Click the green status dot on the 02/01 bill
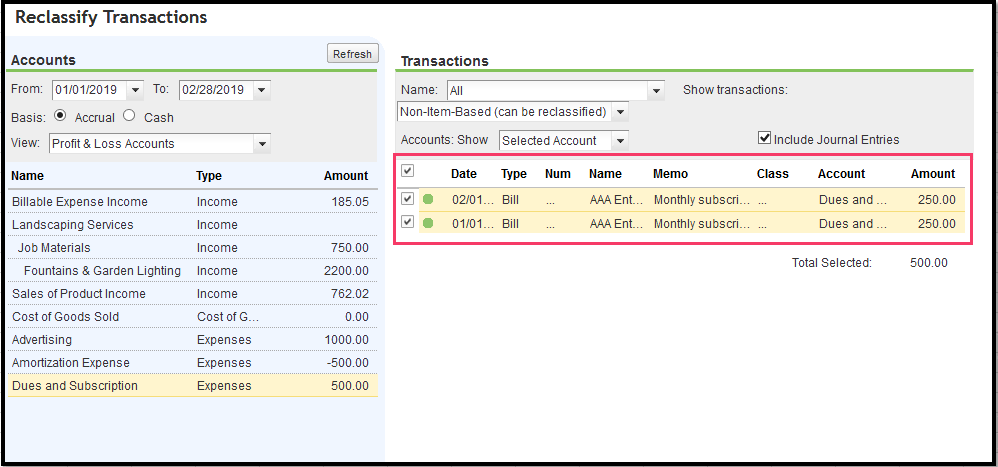Image resolution: width=998 pixels, height=467 pixels. click(x=429, y=199)
